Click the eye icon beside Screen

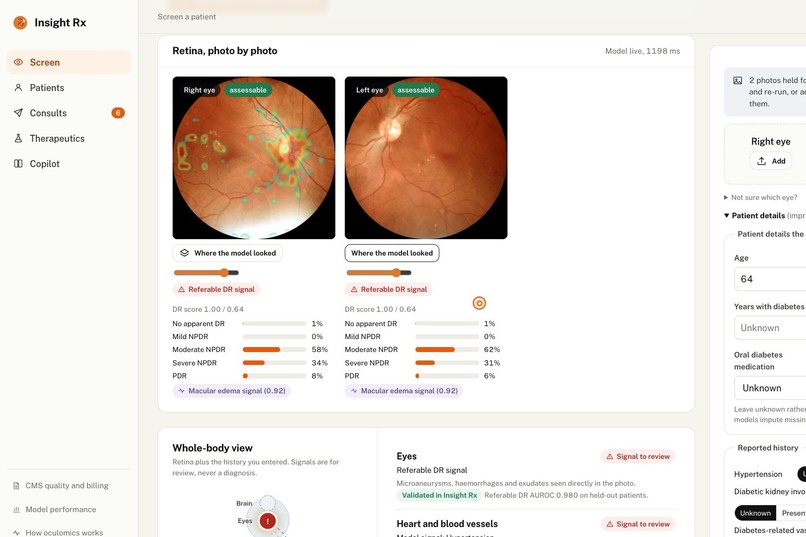click(x=19, y=62)
